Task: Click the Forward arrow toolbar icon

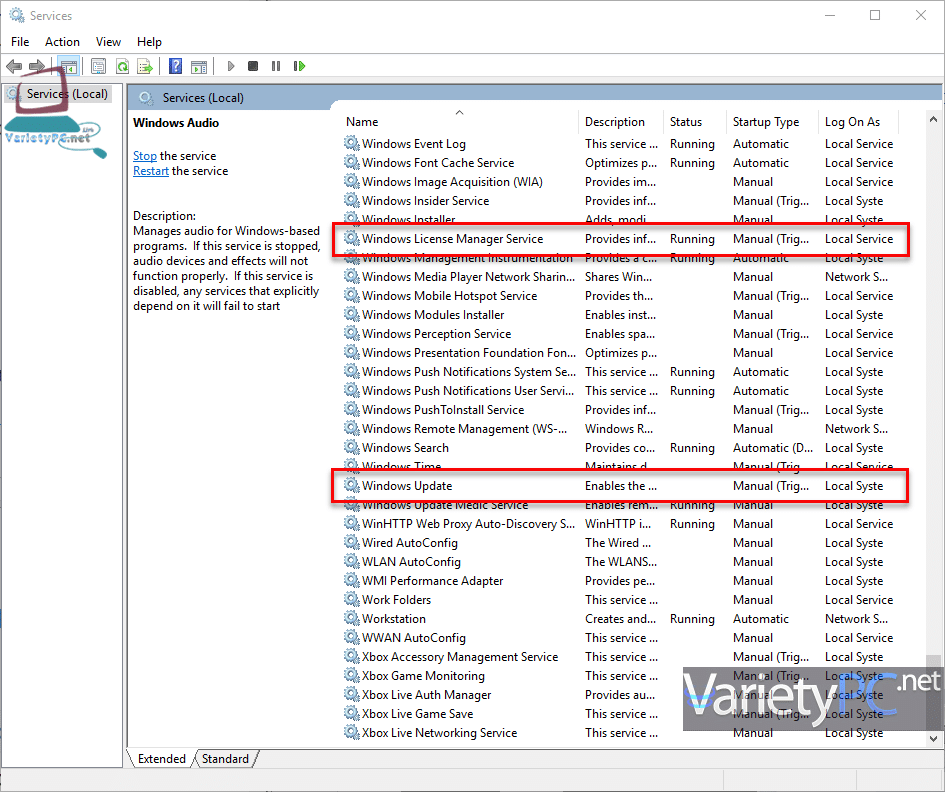Action: [37, 66]
